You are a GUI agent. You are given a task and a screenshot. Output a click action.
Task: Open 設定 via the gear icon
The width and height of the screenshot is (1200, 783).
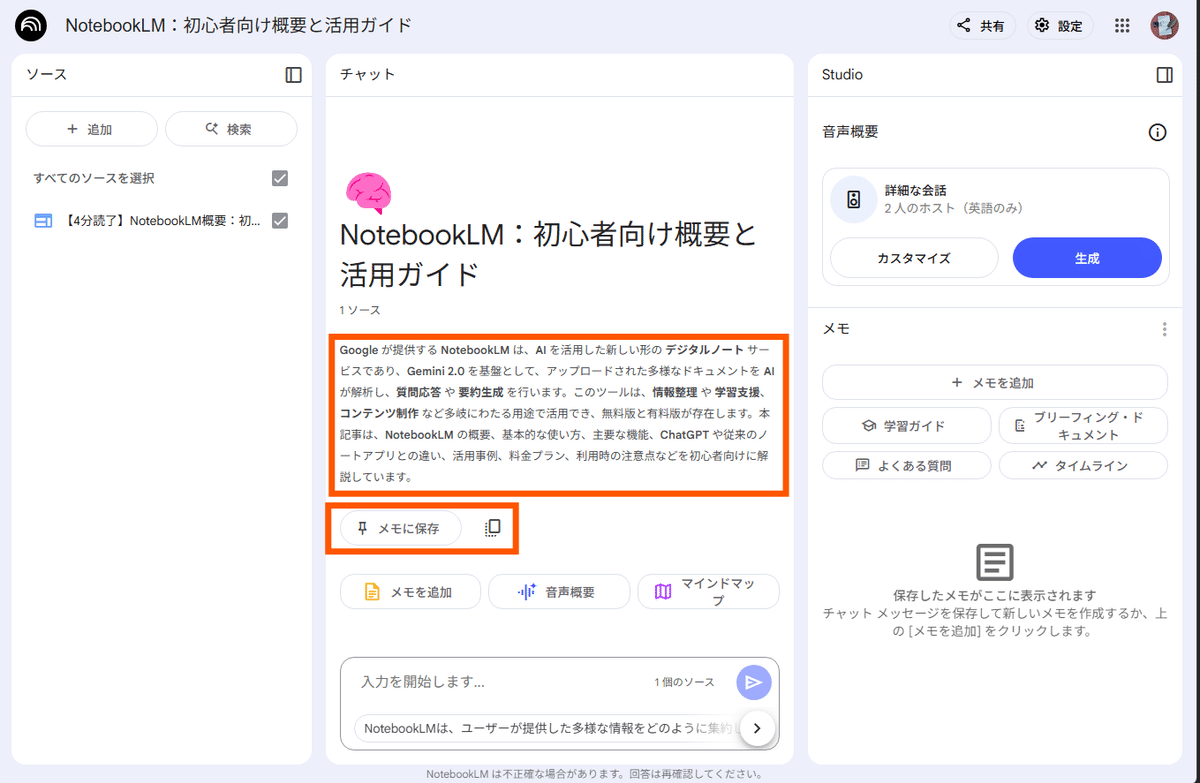1060,25
